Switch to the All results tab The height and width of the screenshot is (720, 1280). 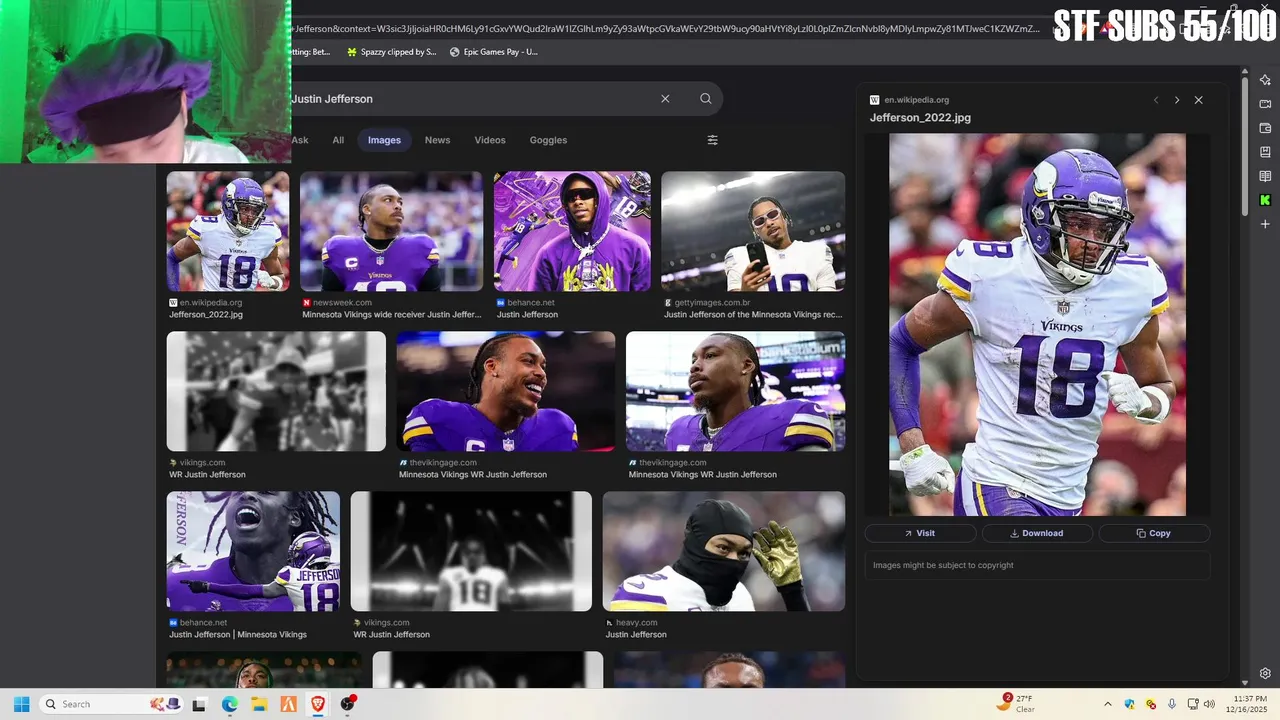point(338,140)
